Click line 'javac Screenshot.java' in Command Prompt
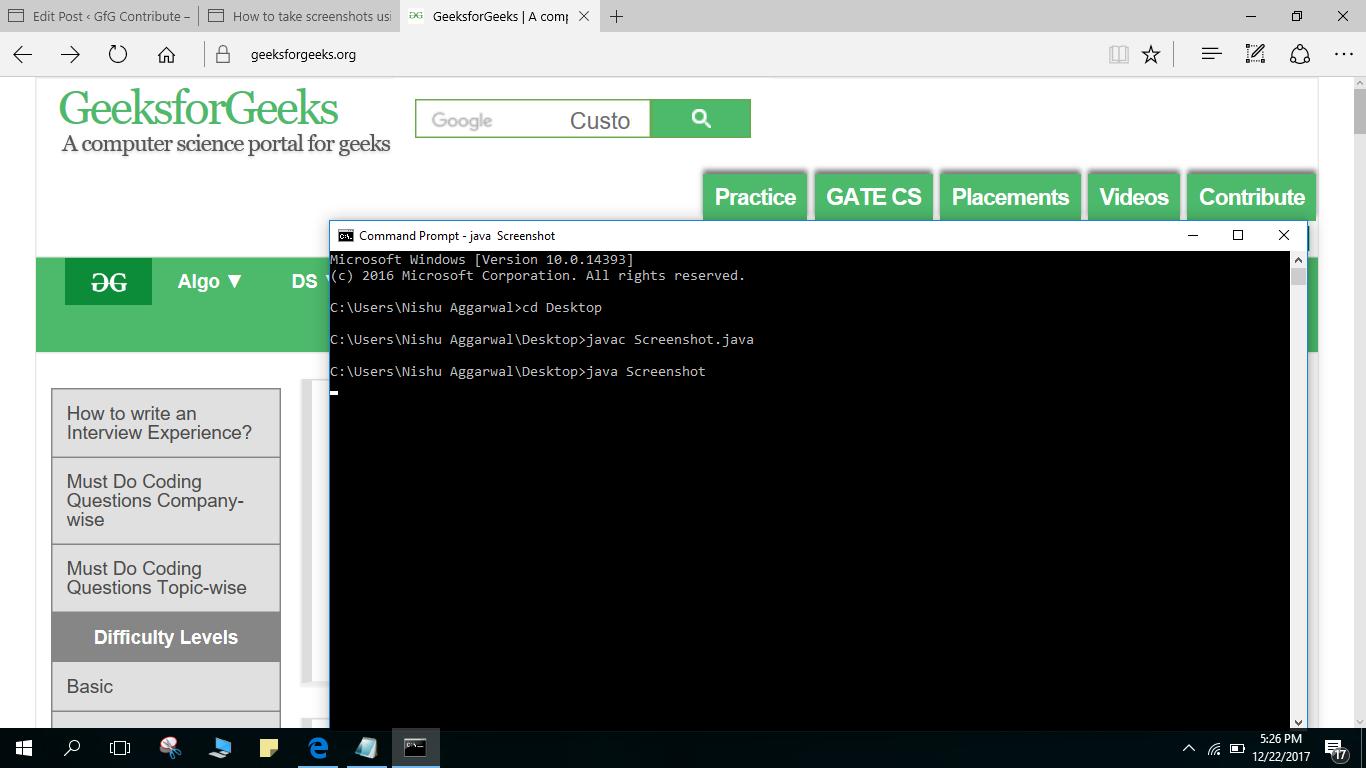Viewport: 1366px width, 768px height. [542, 339]
